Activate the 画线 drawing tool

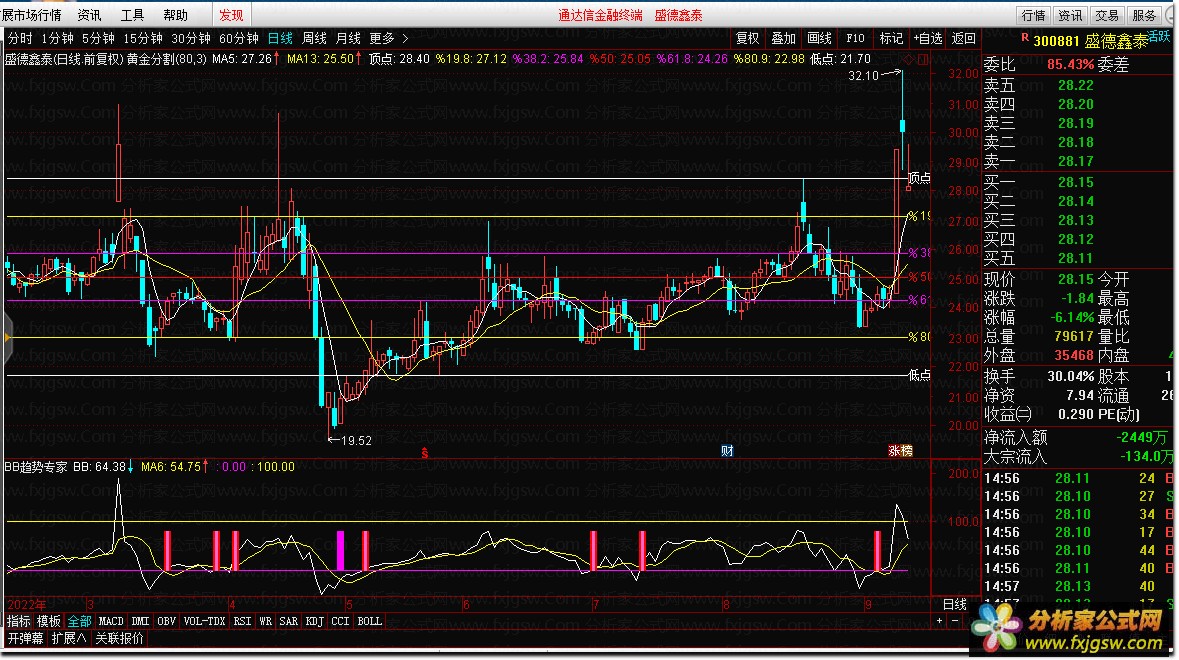tap(820, 38)
